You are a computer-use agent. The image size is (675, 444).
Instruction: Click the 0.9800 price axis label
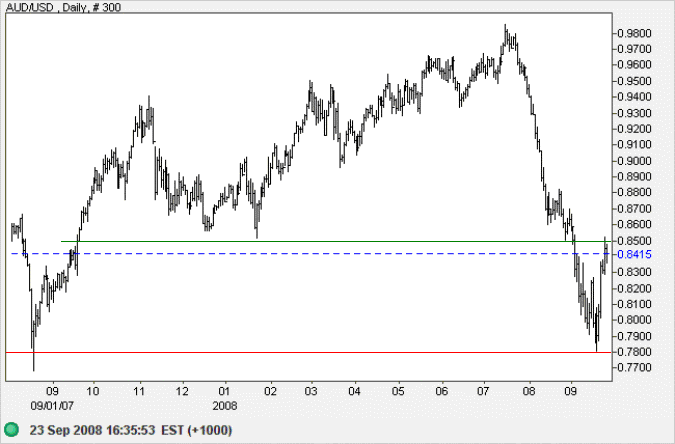point(634,33)
